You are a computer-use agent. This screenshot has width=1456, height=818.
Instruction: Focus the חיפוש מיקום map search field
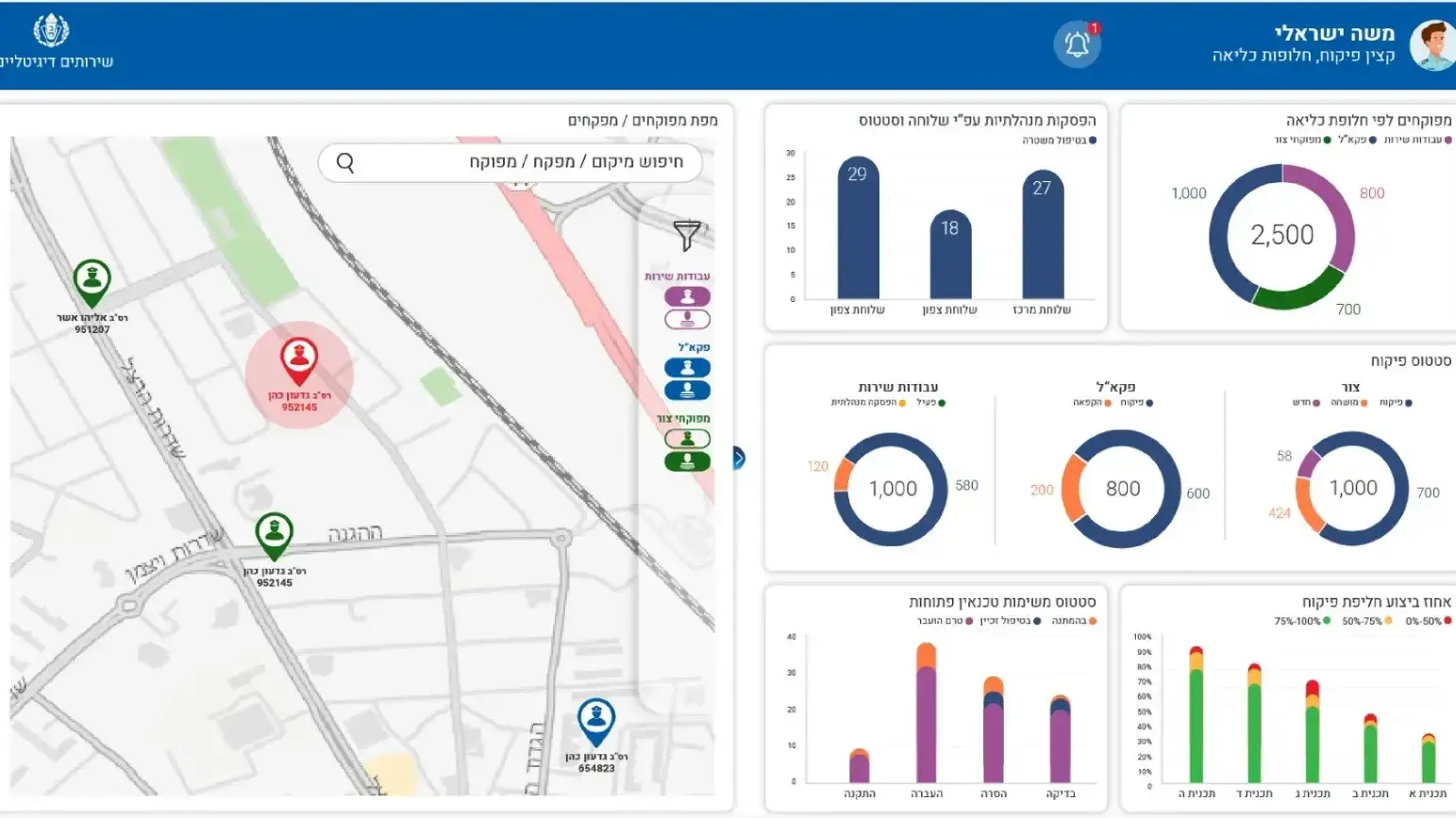tap(510, 162)
